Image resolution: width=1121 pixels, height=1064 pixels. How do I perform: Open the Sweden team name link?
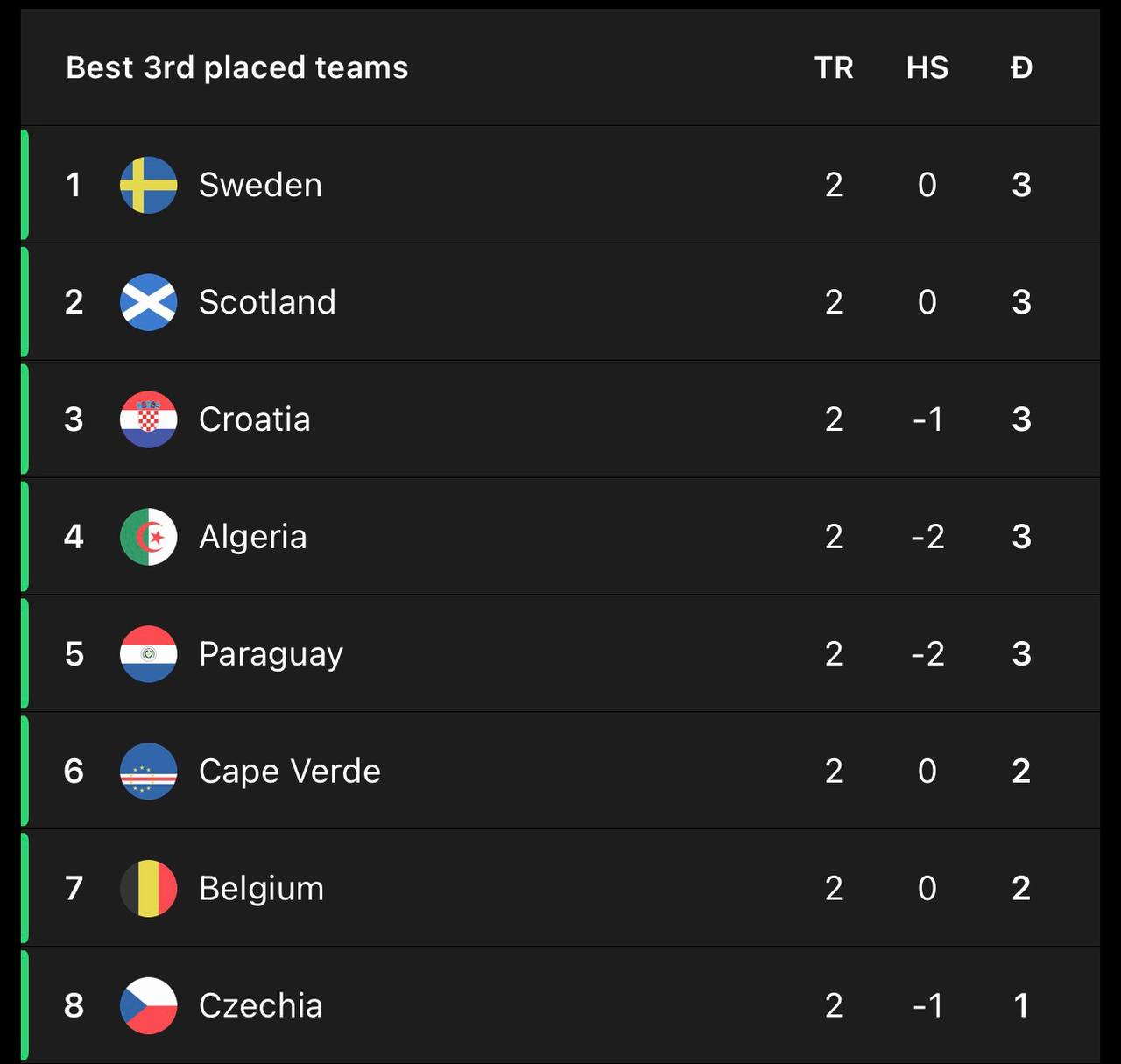pos(260,185)
